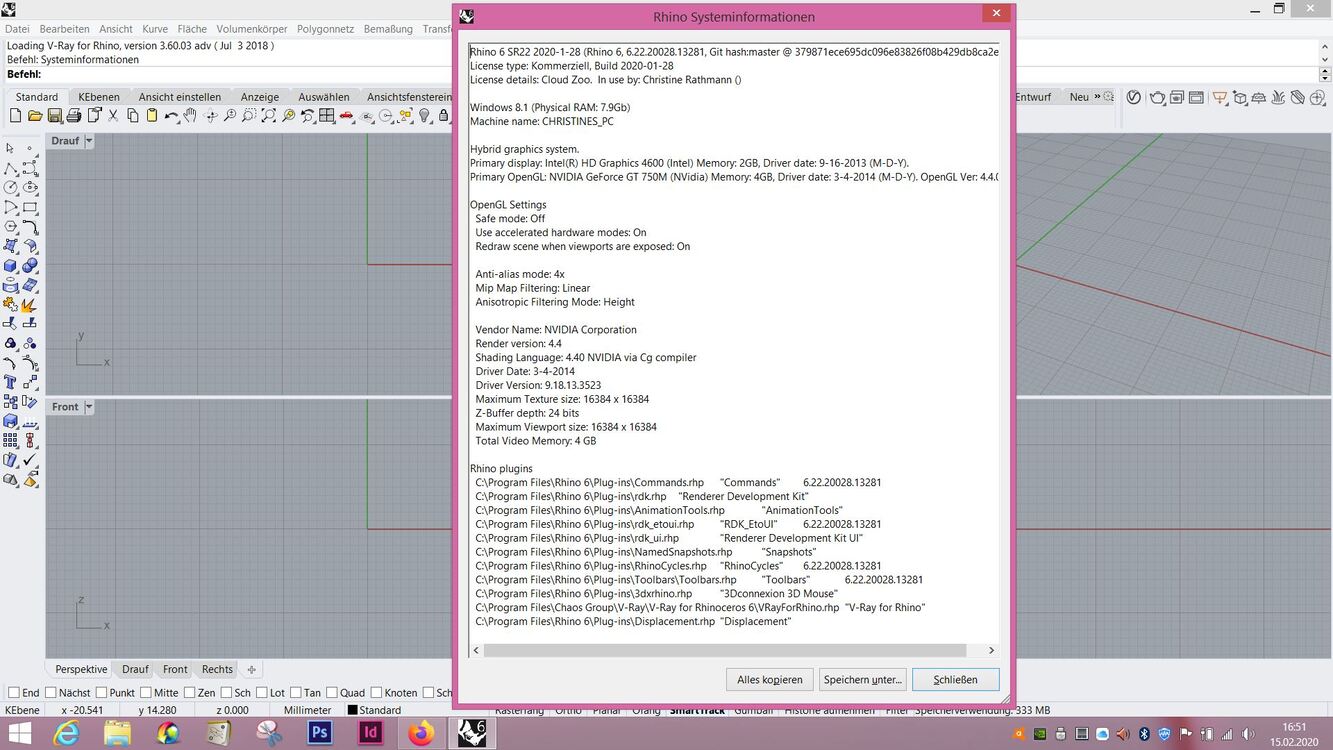Select the arrow pointer tool in sidebar
Screen dimensions: 1333x750
coord(10,148)
